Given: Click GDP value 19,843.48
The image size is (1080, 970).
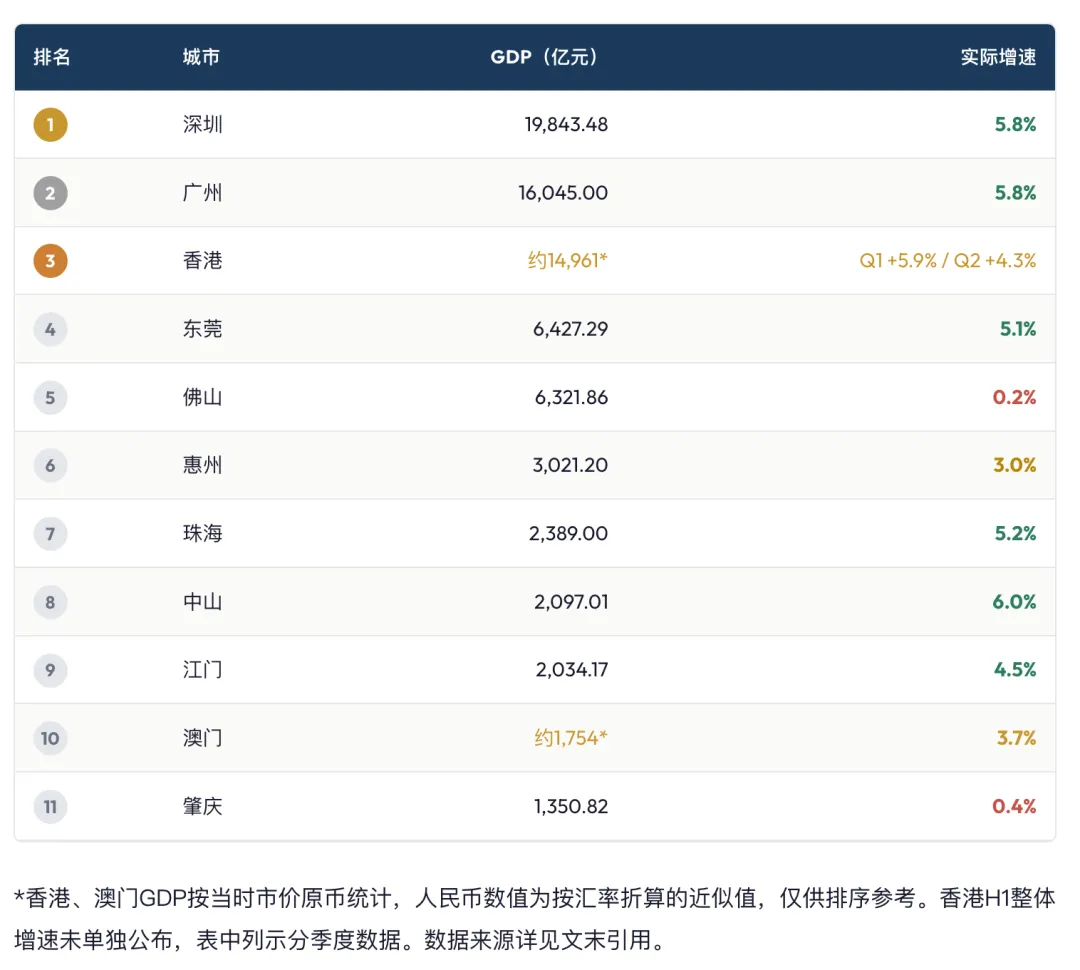Looking at the screenshot, I should click(x=566, y=125).
